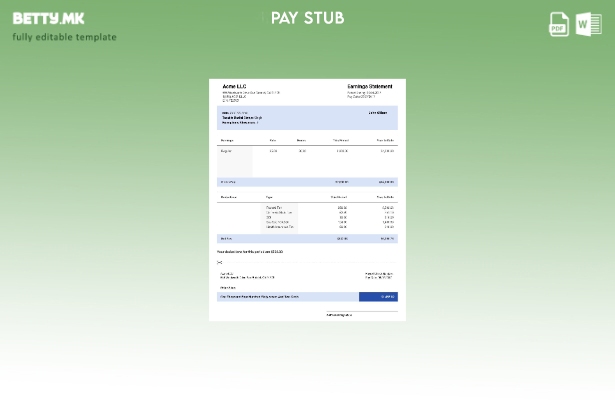615x400 pixels.
Task: Click the Word document format icon
Action: pyautogui.click(x=589, y=24)
